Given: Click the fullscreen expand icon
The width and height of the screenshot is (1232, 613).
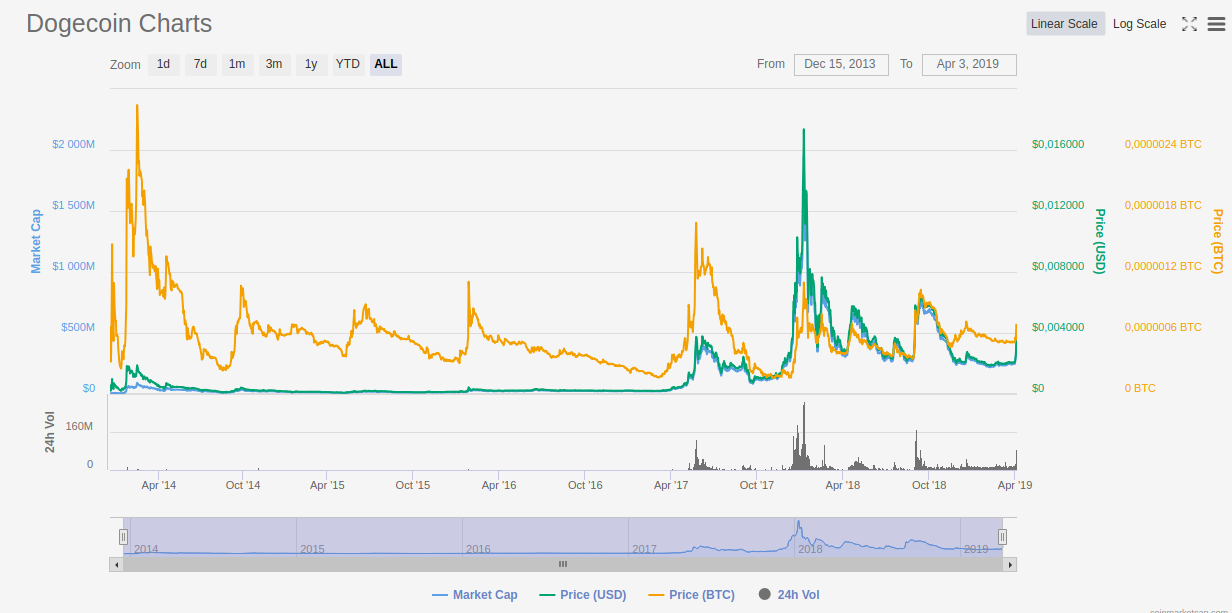Looking at the screenshot, I should click(x=1189, y=23).
